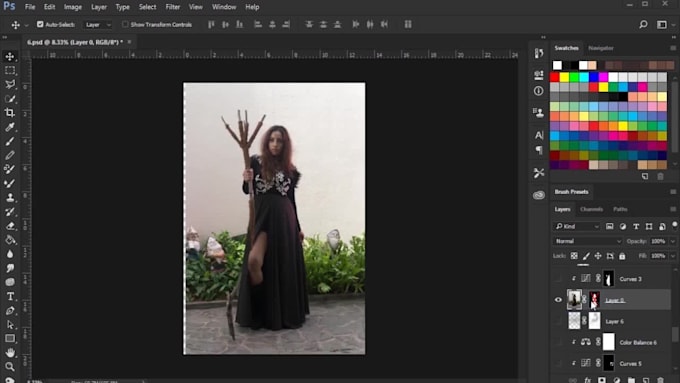Toggle lock position button
The height and width of the screenshot is (383, 680).
(598, 256)
